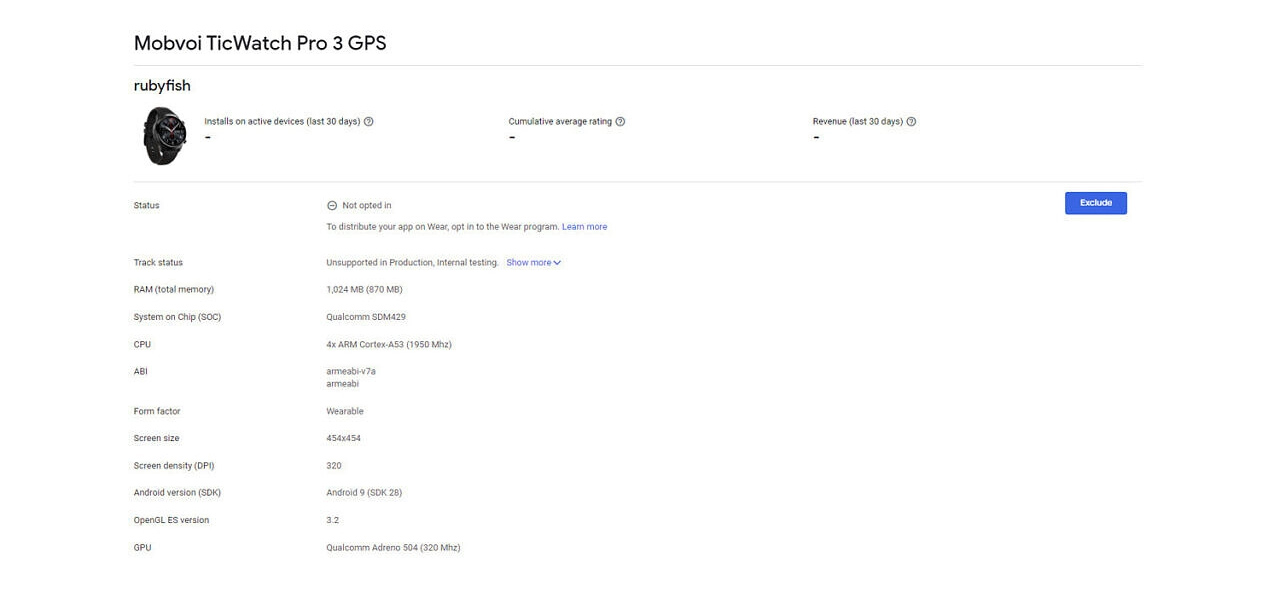The width and height of the screenshot is (1280, 590).
Task: Select the Mobvoi TicWatch Pro 3 GPS title
Action: [x=260, y=43]
